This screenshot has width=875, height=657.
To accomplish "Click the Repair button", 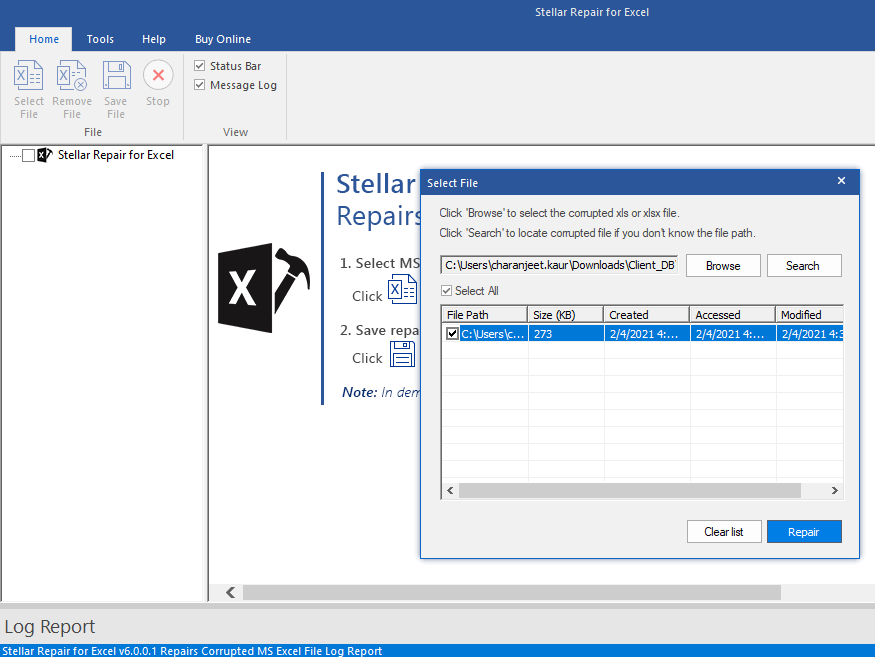I will click(x=804, y=531).
